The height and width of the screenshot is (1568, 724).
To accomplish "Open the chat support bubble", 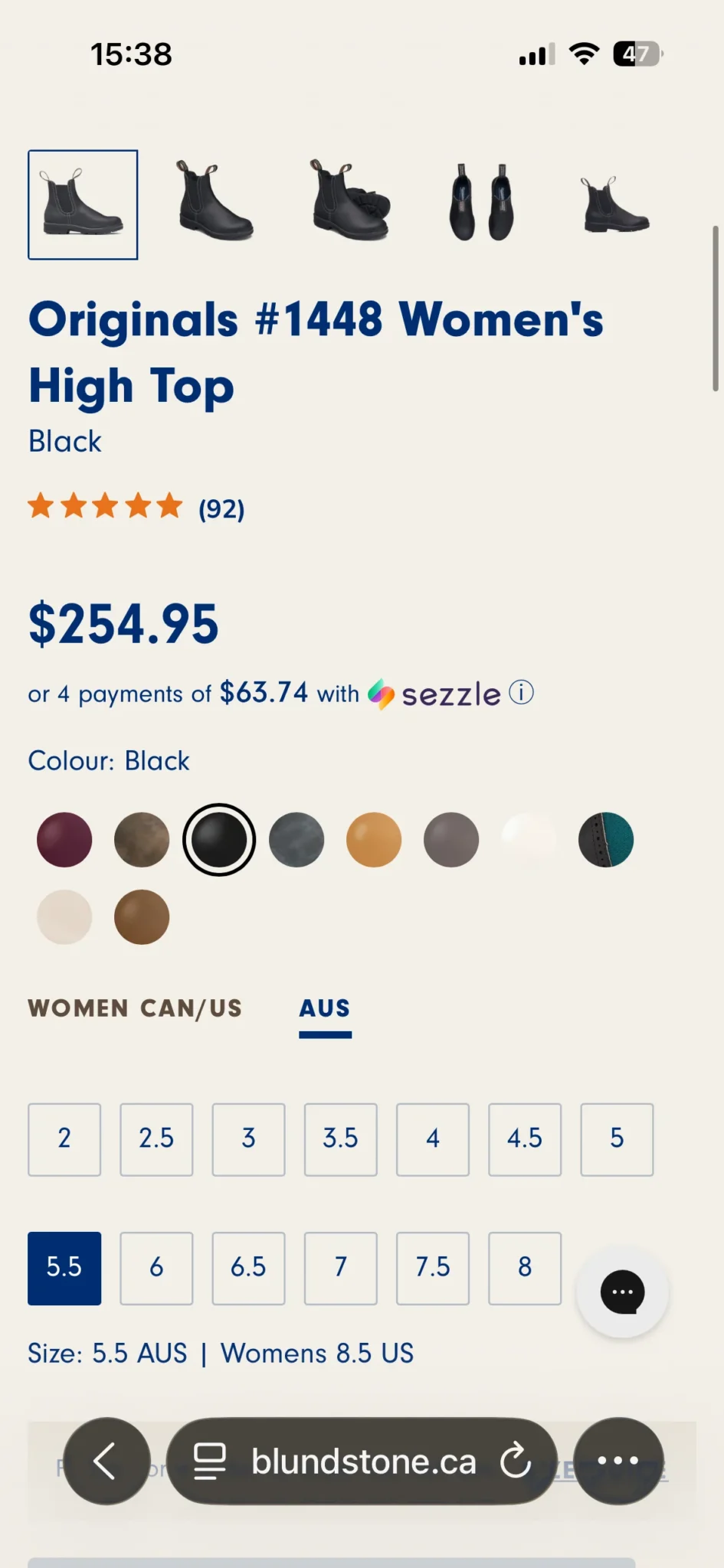I will [x=622, y=1292].
